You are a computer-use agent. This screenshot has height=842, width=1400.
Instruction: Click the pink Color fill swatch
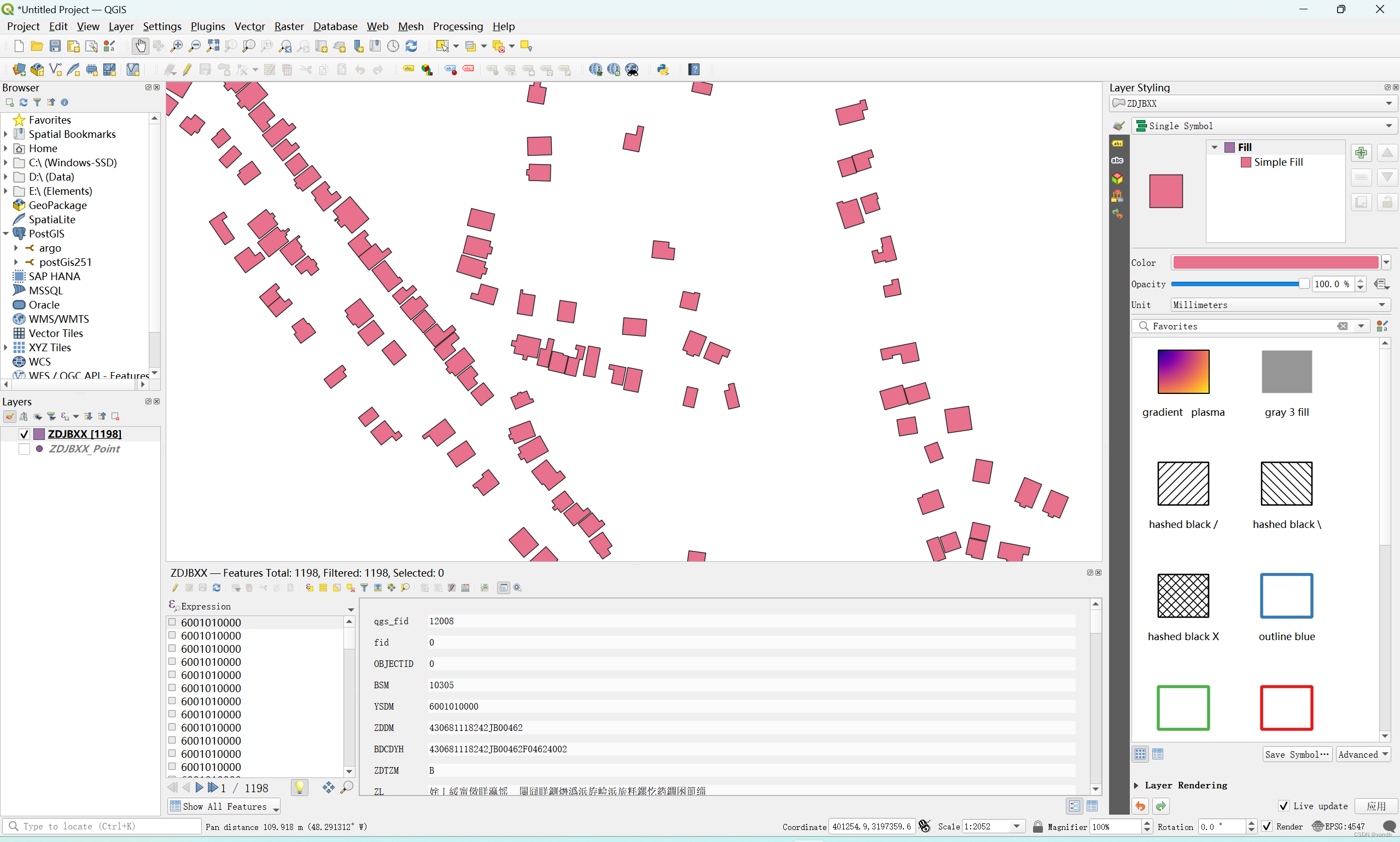click(1275, 262)
